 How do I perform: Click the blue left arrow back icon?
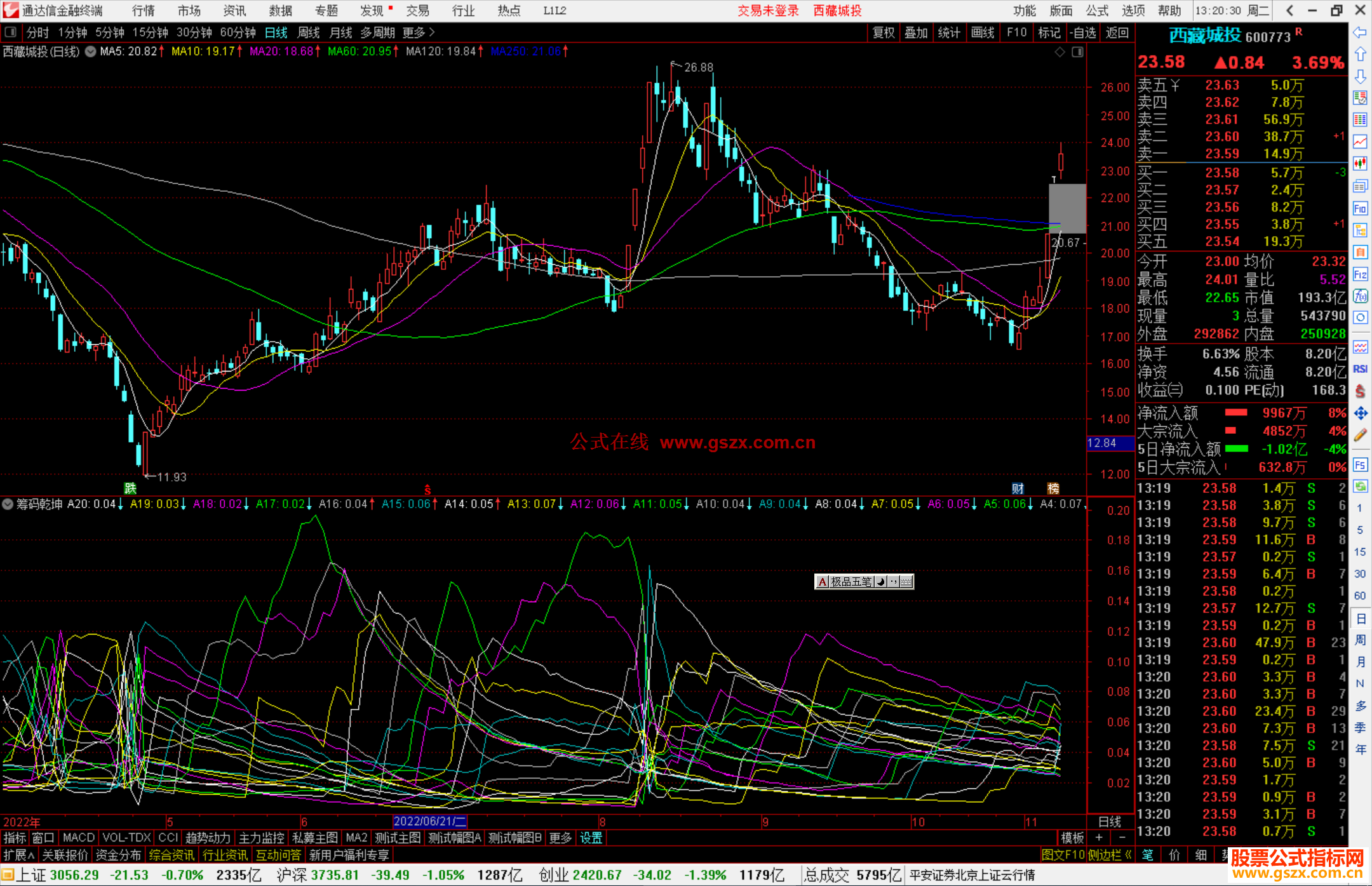[1360, 32]
